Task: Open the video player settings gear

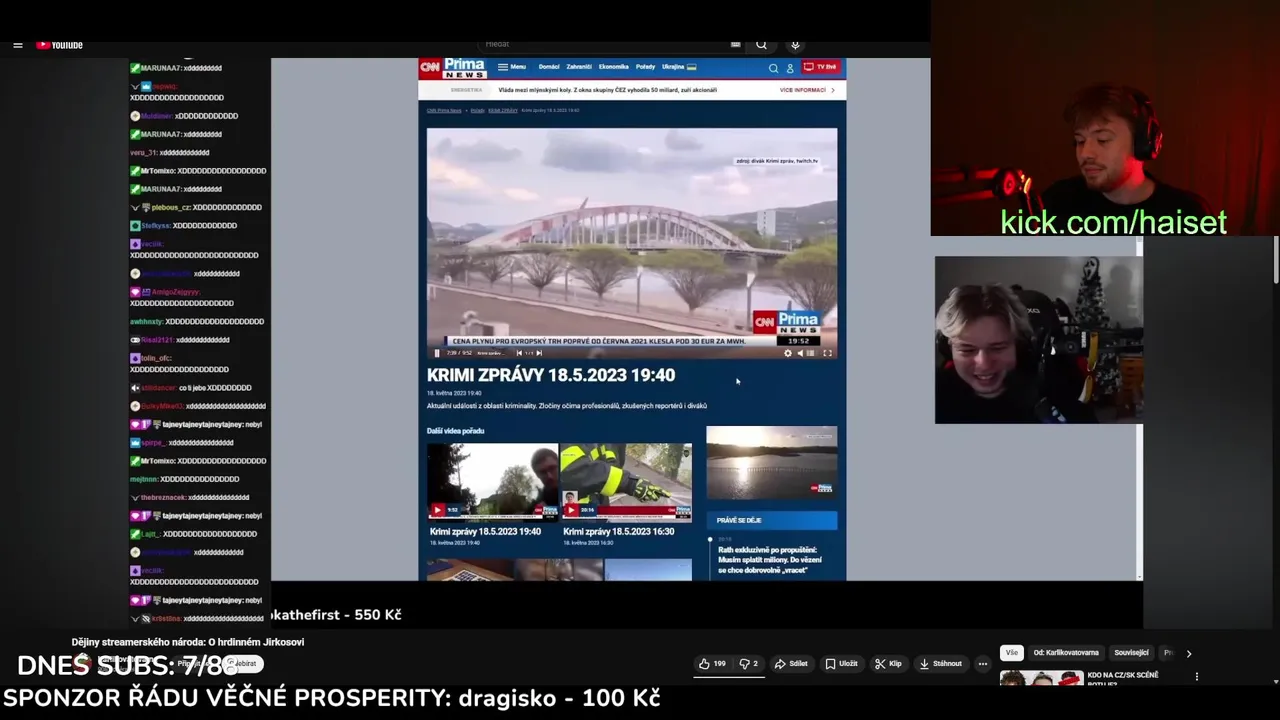Action: [787, 353]
